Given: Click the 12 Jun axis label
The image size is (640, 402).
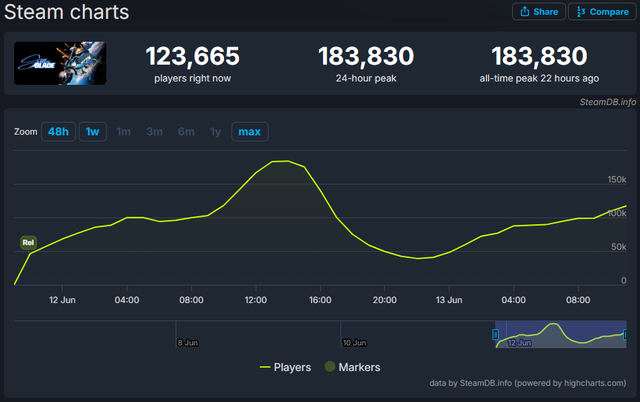Looking at the screenshot, I should pos(62,300).
